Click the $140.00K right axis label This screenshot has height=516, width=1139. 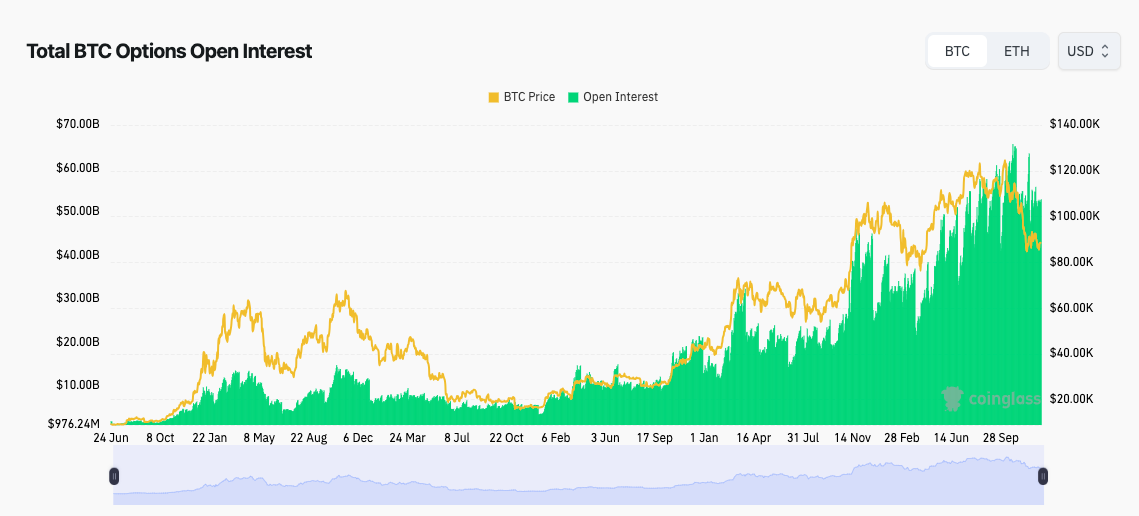[1074, 124]
